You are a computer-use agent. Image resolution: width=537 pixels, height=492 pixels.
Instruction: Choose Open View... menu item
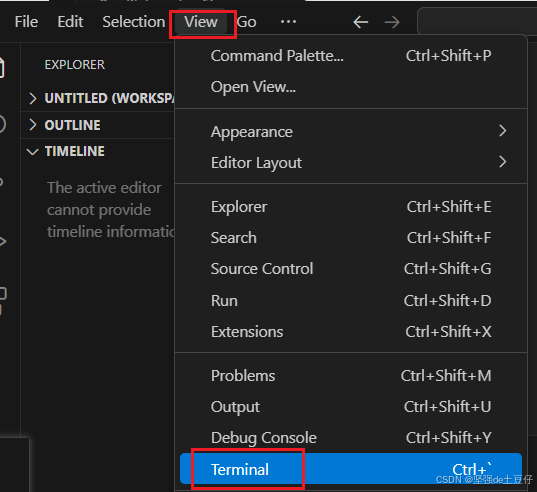(x=351, y=87)
